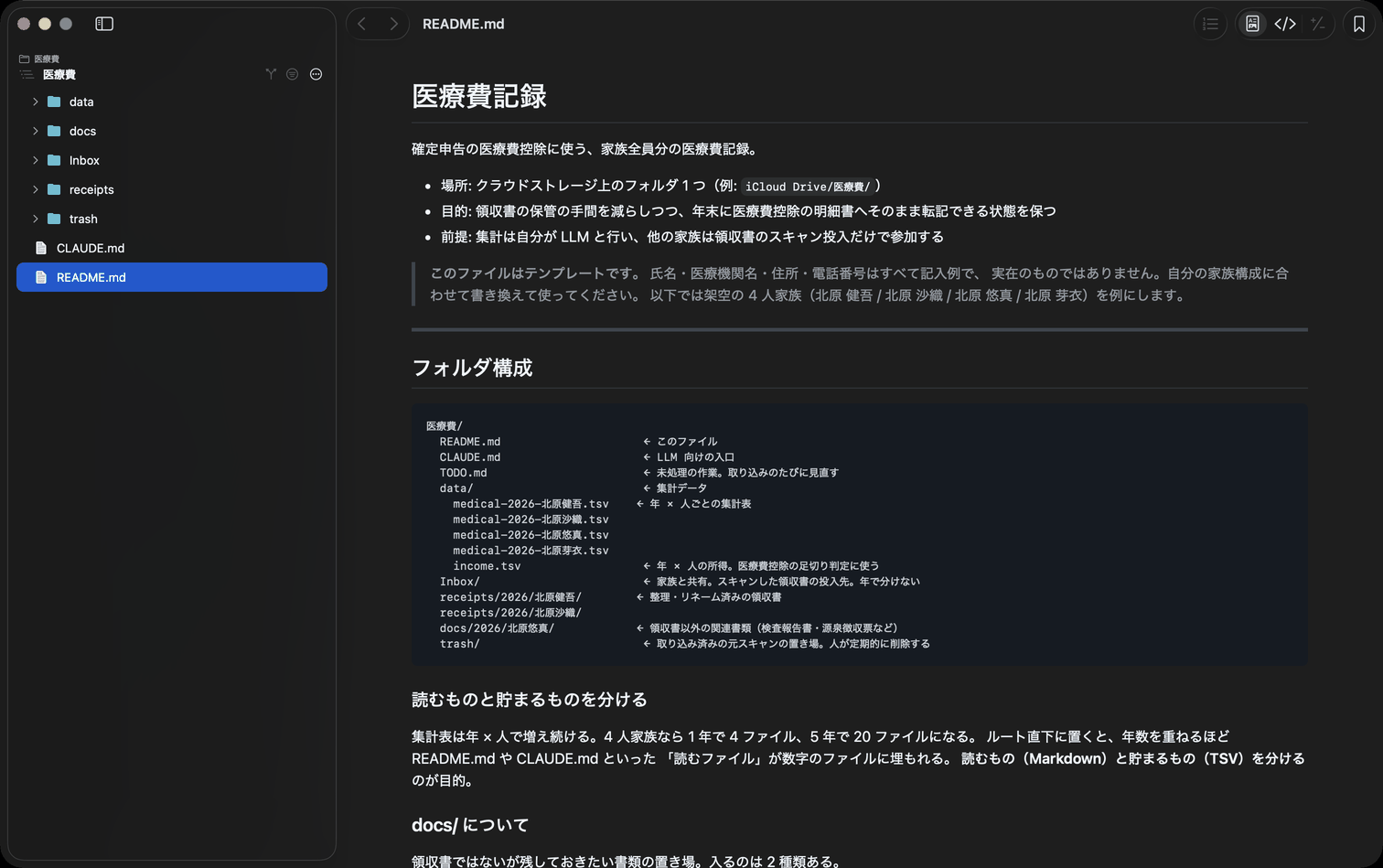Click trash/ line in code block
Screen dimensions: 1383x868
[x=459, y=644]
